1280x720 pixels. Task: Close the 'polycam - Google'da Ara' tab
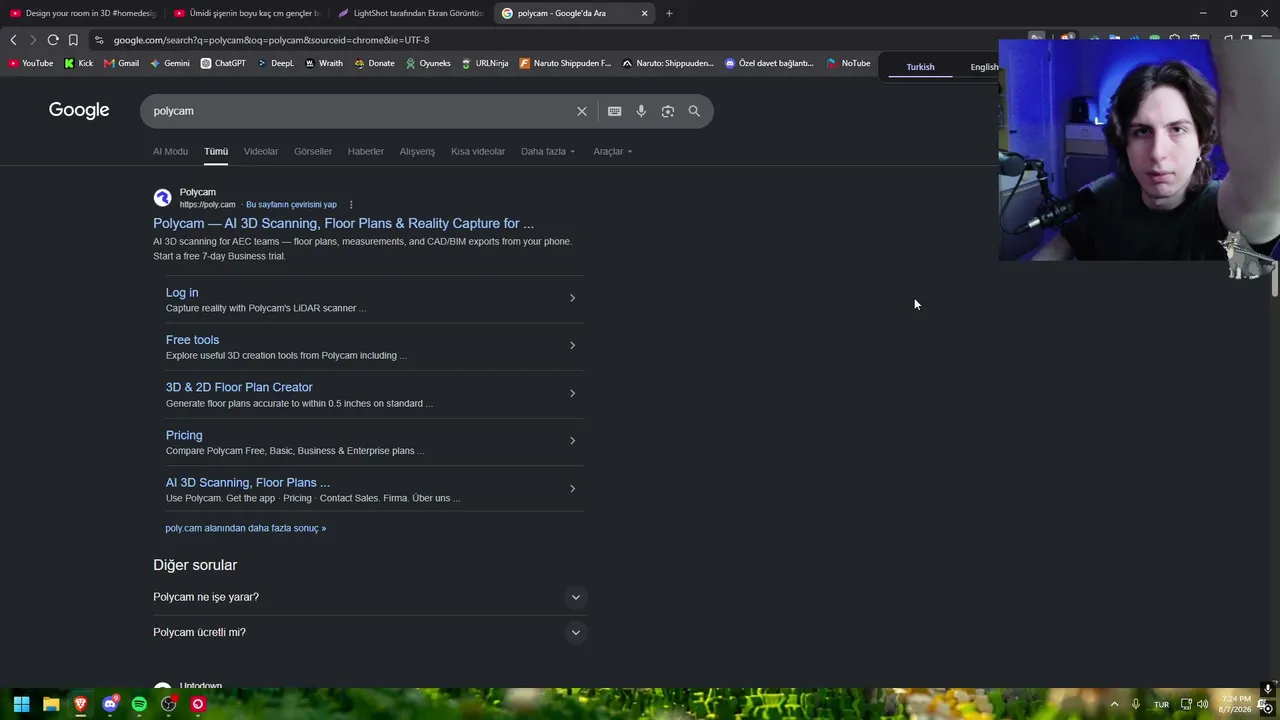click(644, 13)
